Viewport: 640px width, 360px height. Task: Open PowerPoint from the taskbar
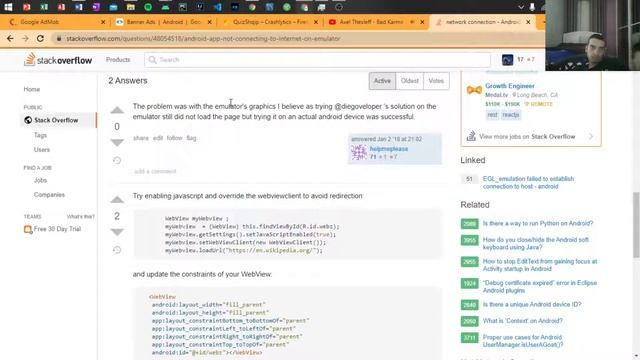(x=27, y=7)
